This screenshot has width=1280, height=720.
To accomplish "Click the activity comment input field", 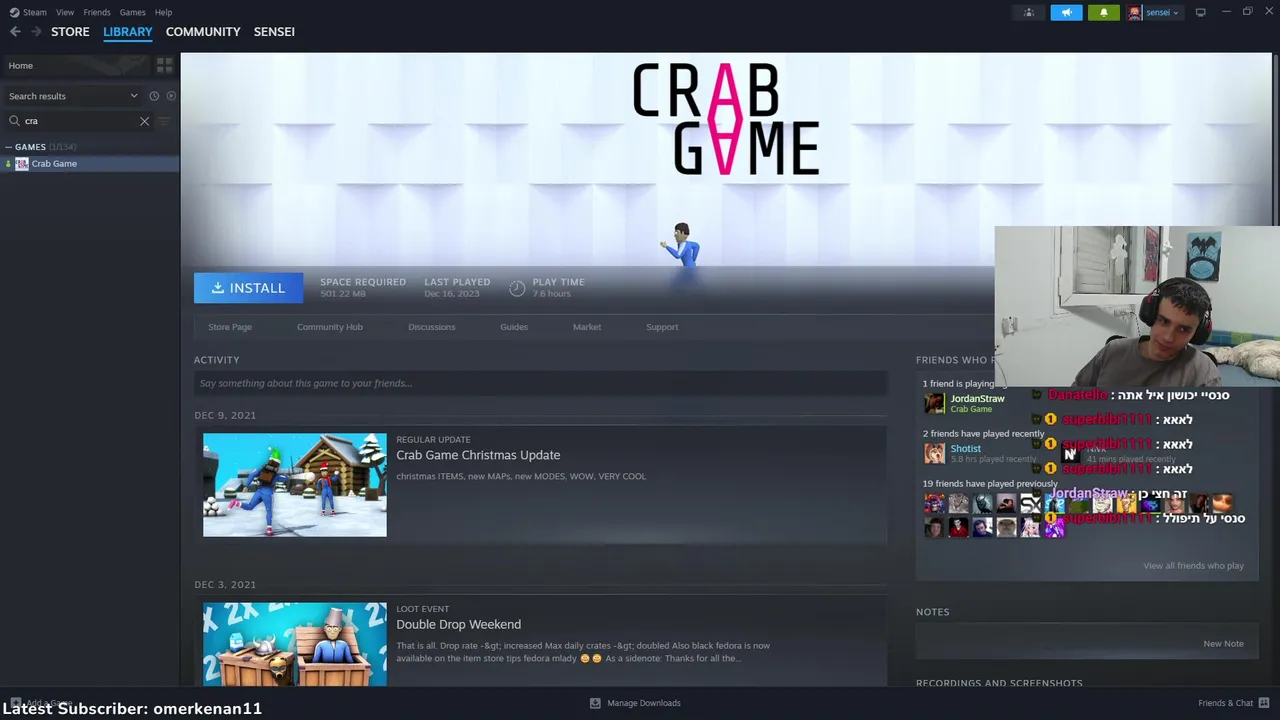I will [x=540, y=383].
